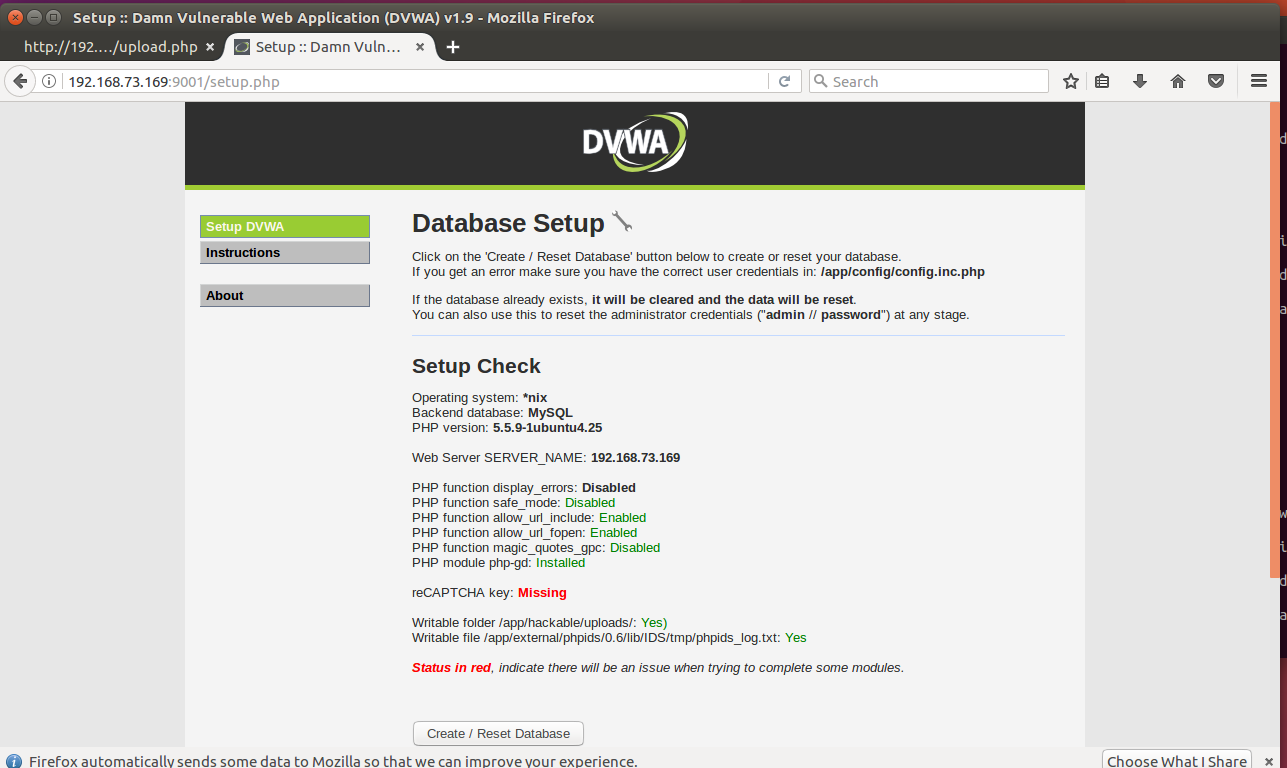Click the /app/config/config.inc.php path text
The height and width of the screenshot is (768, 1287).
click(x=902, y=272)
